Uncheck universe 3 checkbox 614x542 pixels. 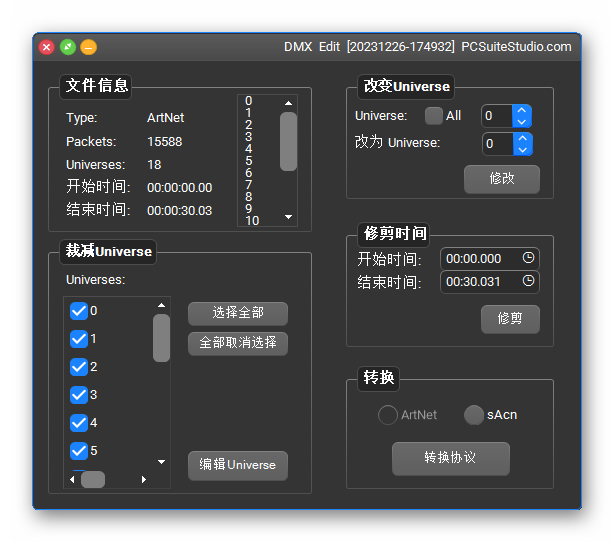[x=79, y=395]
